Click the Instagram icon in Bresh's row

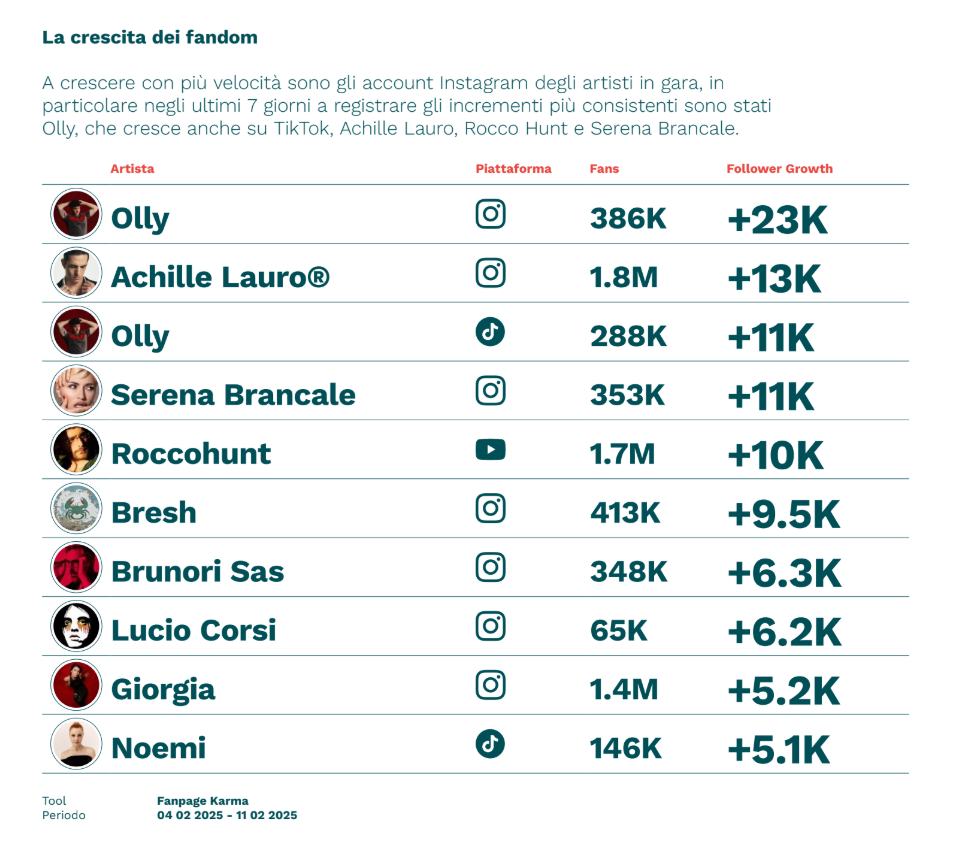tap(490, 509)
